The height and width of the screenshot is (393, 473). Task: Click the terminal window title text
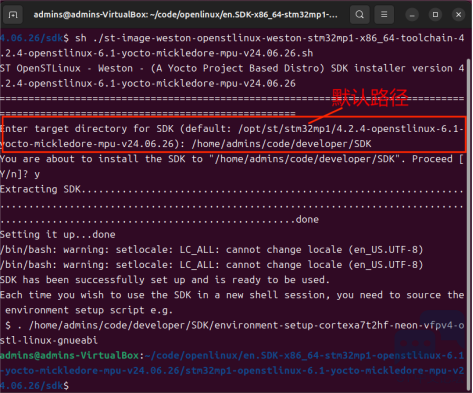click(185, 15)
